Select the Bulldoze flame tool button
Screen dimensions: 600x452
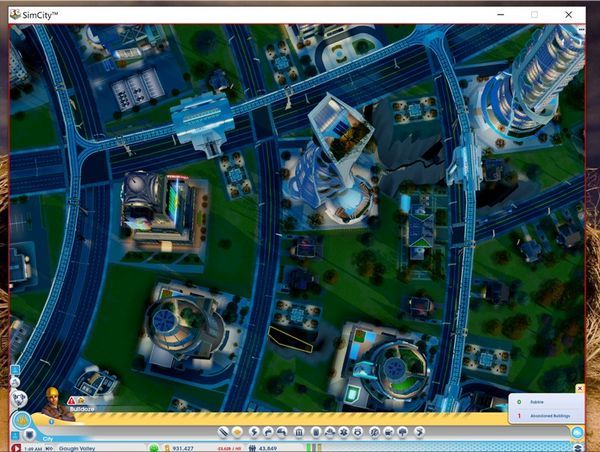tap(21, 421)
